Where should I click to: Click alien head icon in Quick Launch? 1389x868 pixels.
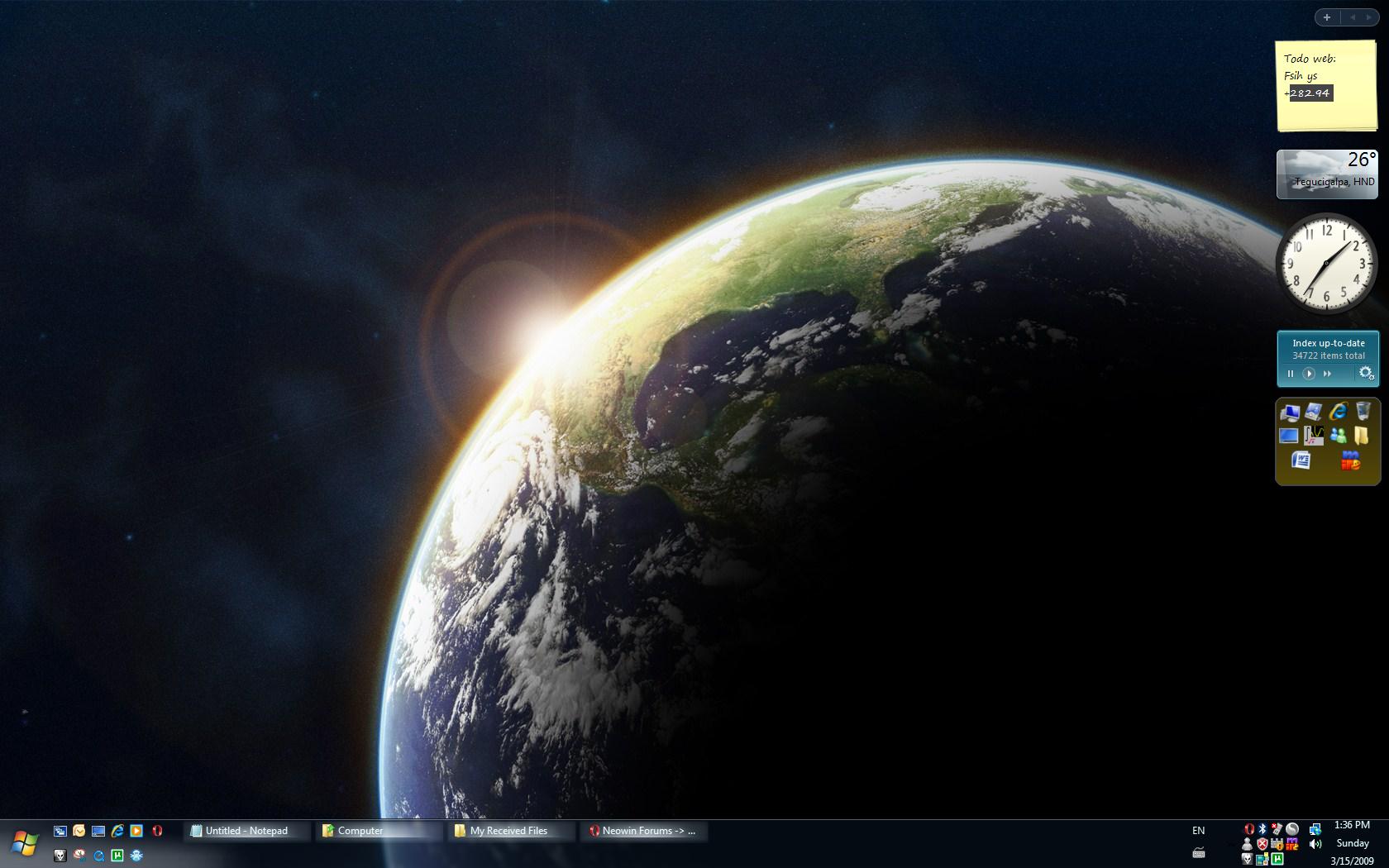point(60,856)
